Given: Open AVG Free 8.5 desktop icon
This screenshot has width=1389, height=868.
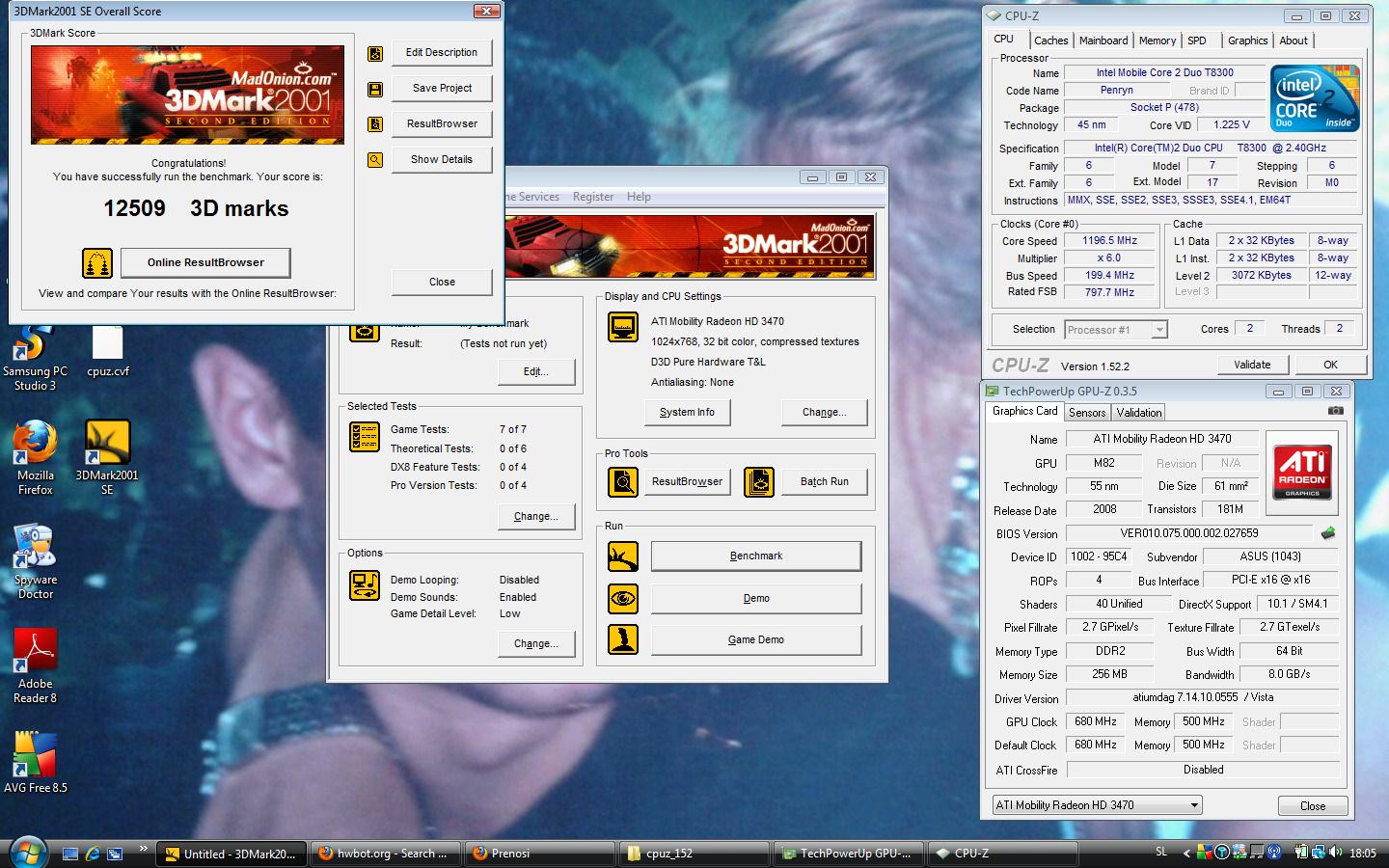Looking at the screenshot, I should point(36,763).
